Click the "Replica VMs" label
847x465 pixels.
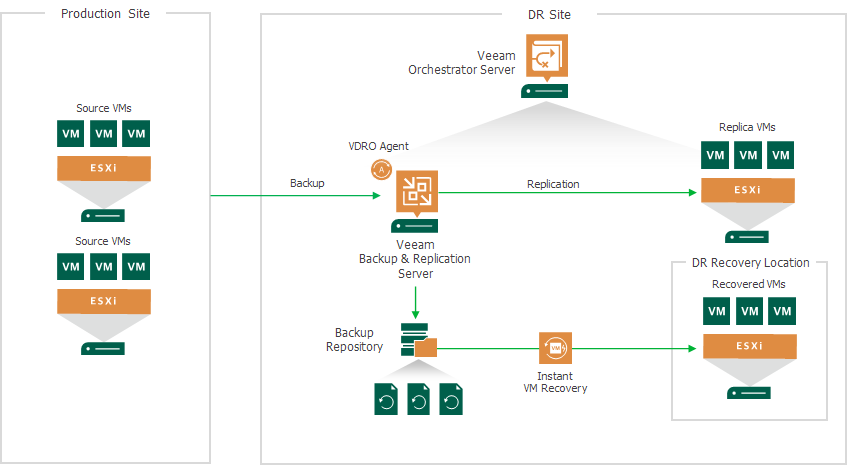click(x=747, y=127)
